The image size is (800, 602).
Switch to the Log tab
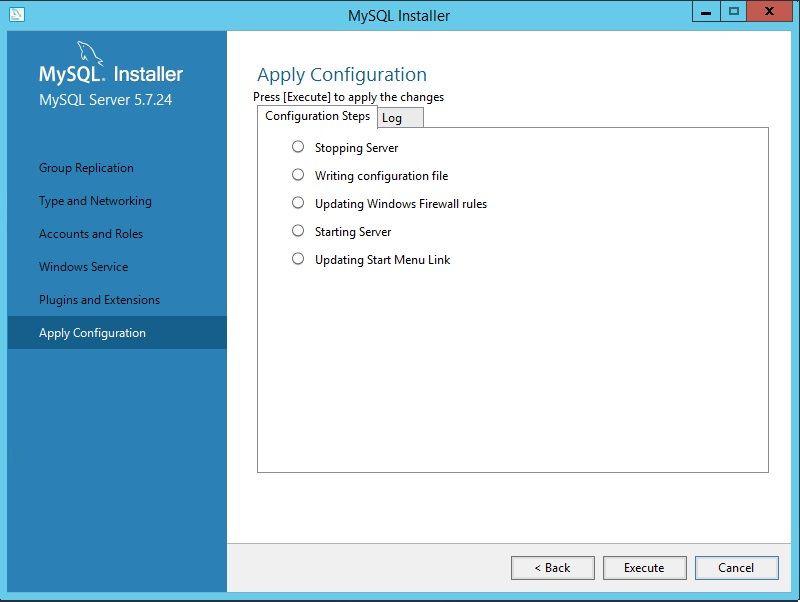pyautogui.click(x=401, y=118)
